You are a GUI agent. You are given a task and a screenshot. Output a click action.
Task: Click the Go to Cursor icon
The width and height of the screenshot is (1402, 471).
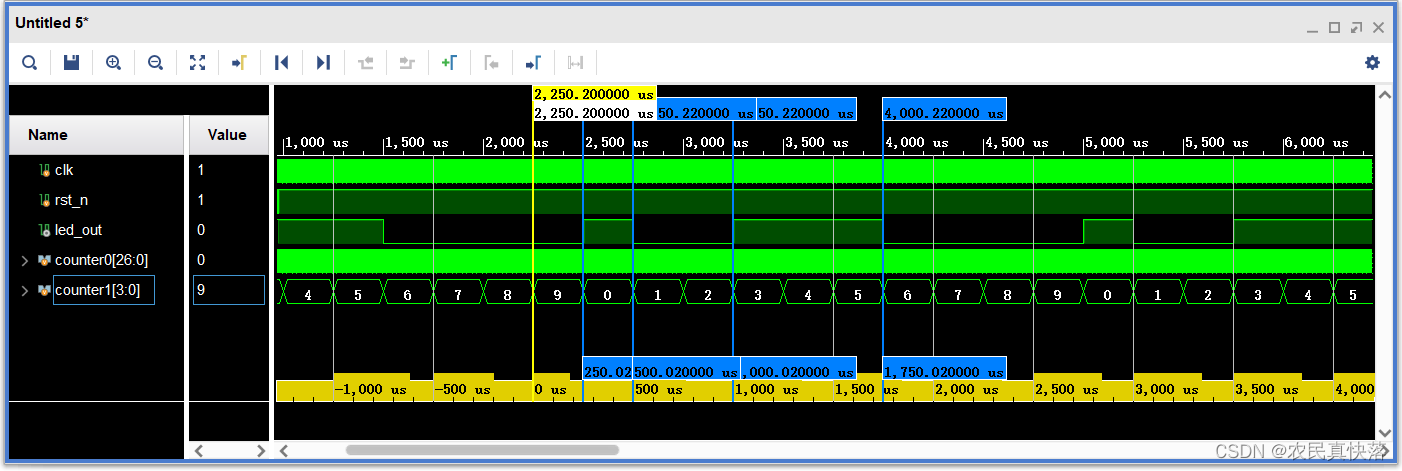click(x=239, y=63)
